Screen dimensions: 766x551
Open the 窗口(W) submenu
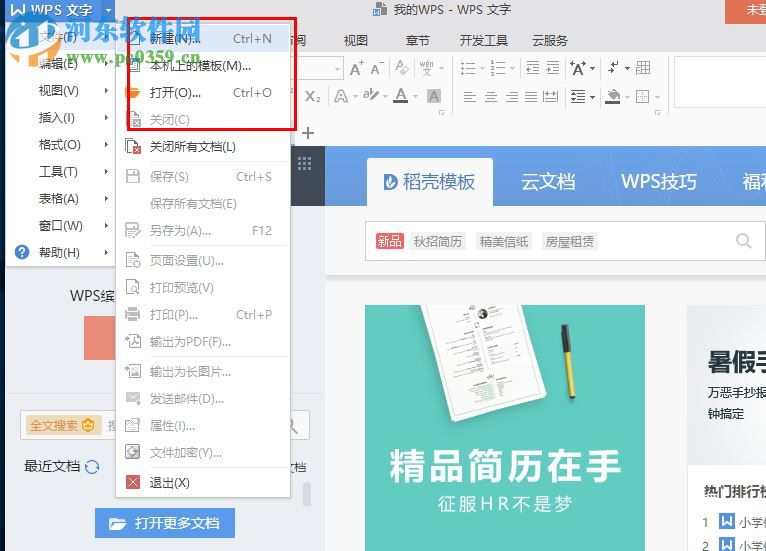pos(60,225)
